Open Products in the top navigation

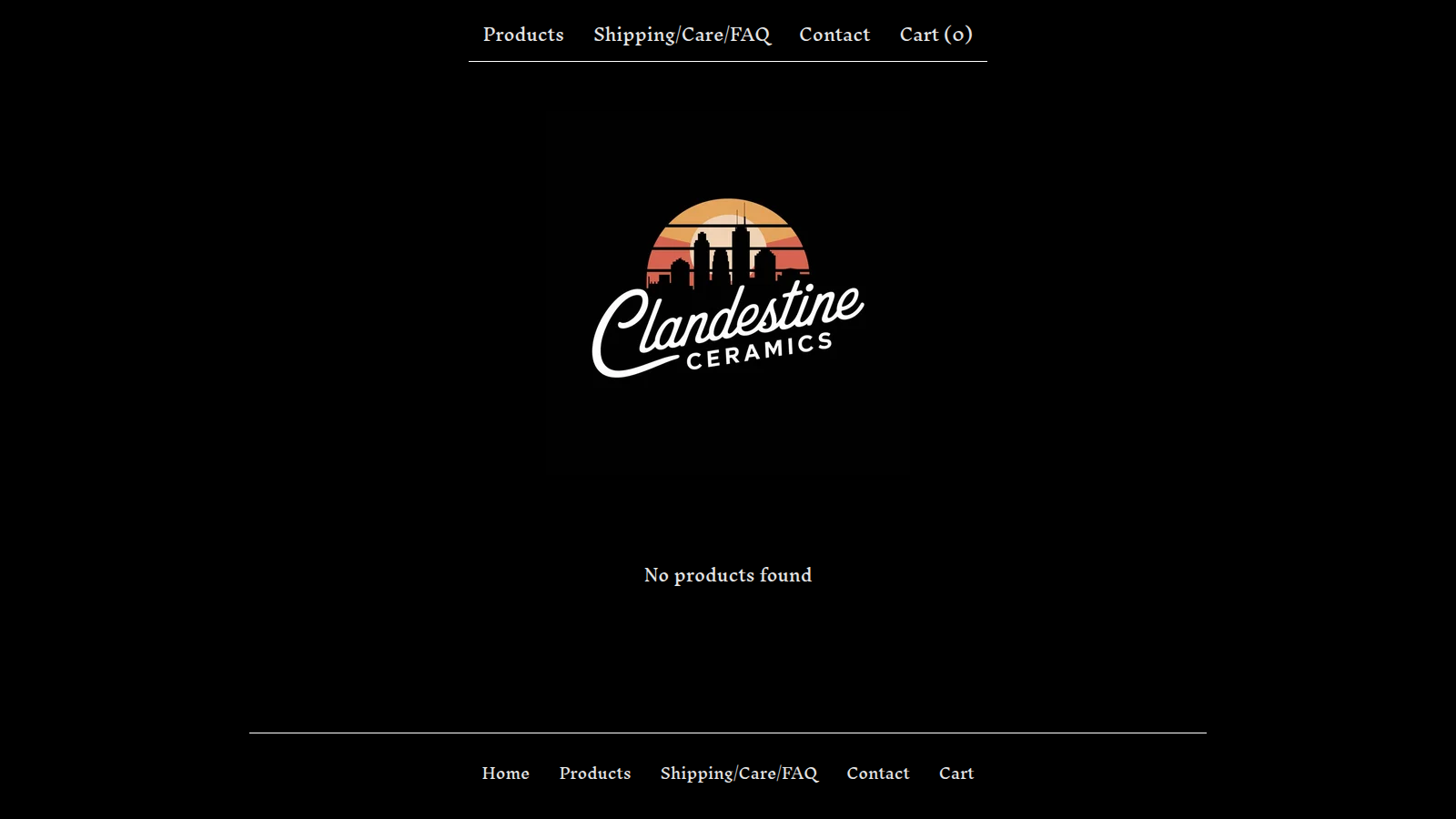pyautogui.click(x=523, y=35)
